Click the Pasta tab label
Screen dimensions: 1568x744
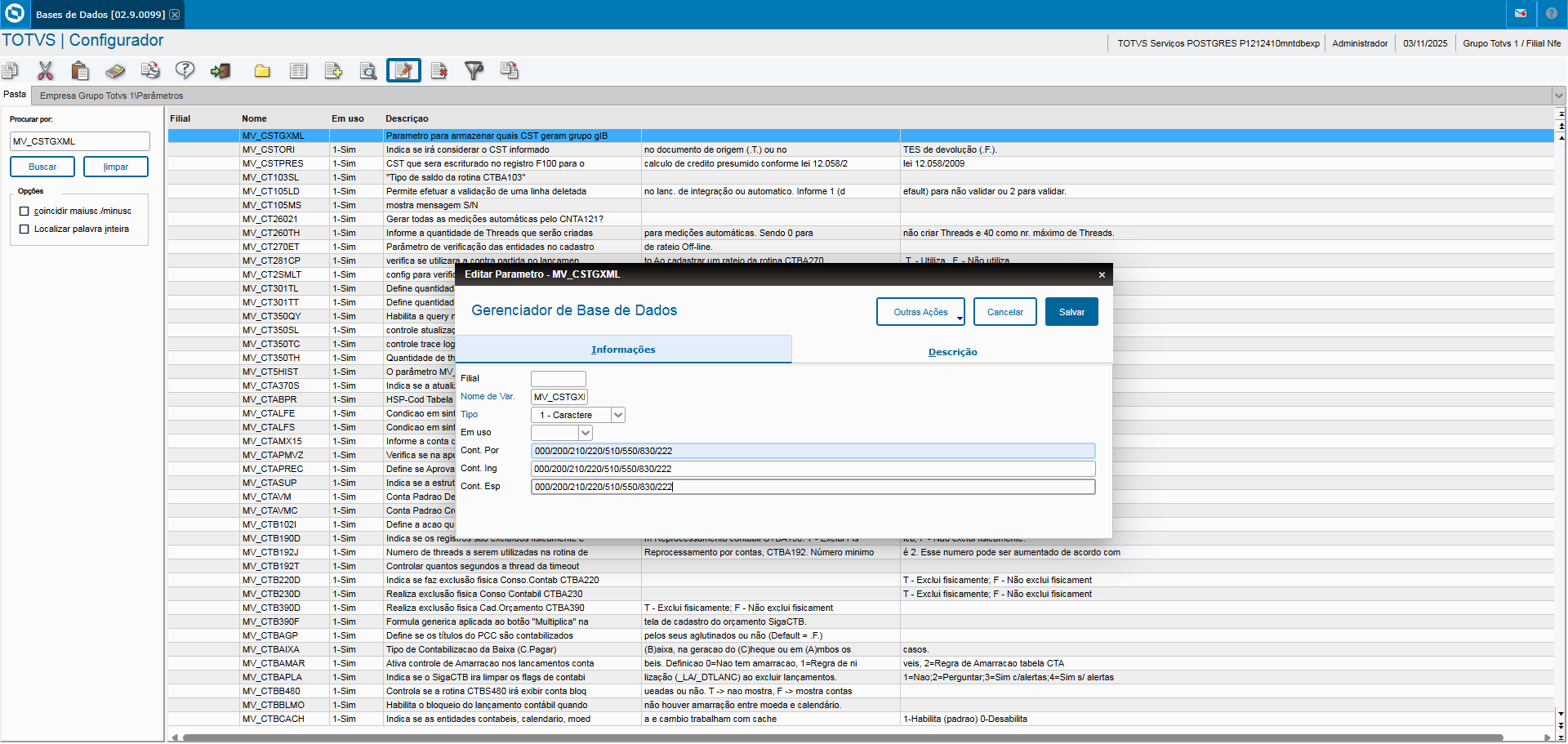[15, 94]
